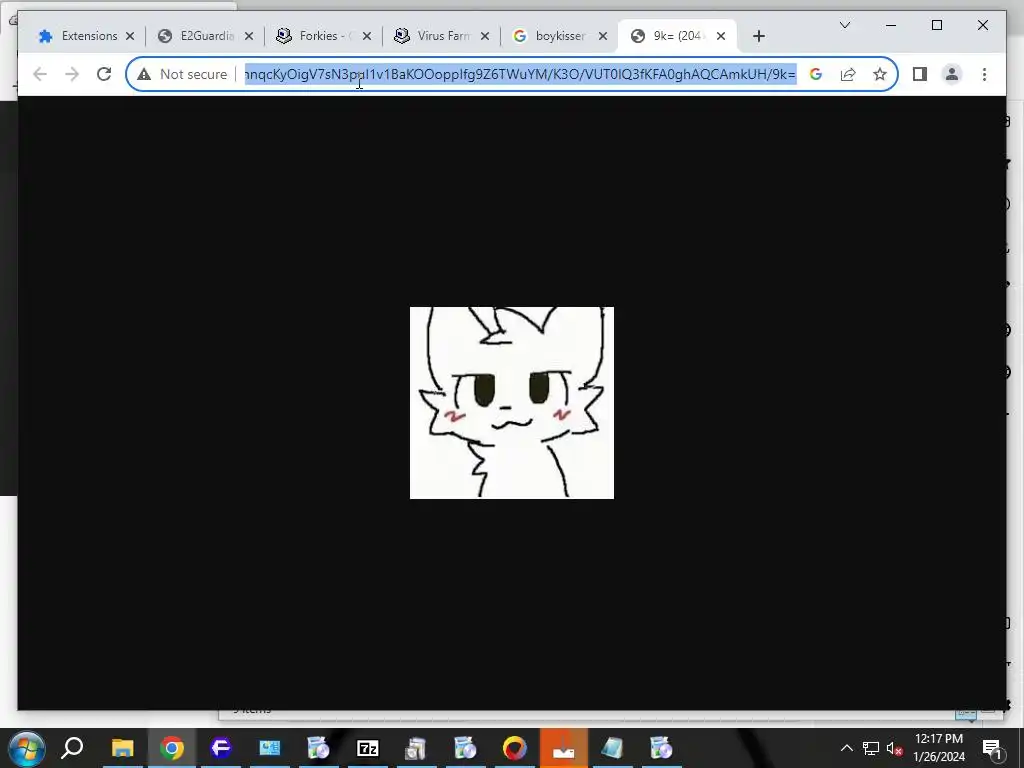Open a new tab with the plus button

[758, 37]
